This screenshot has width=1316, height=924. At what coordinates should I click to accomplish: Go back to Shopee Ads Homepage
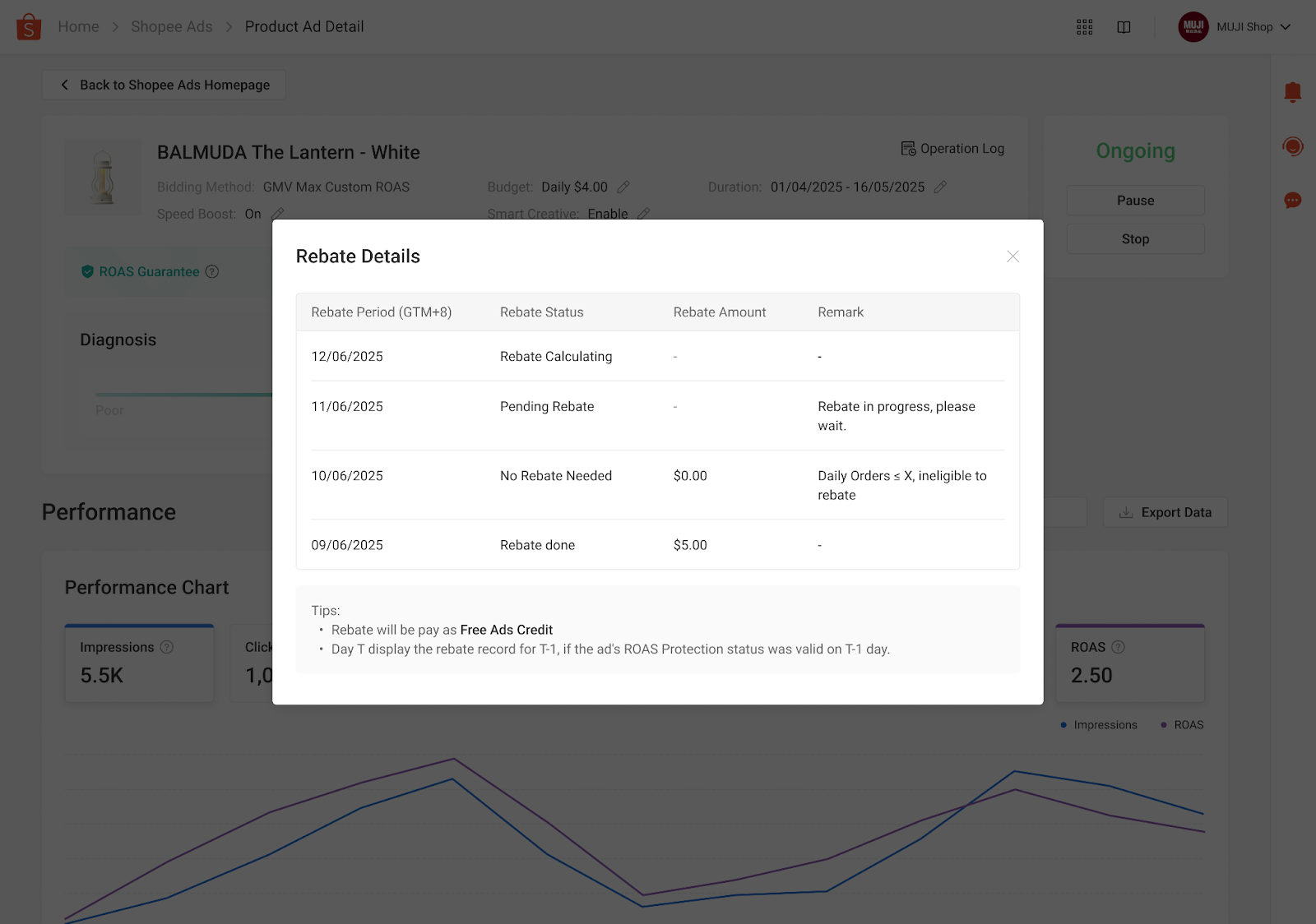(164, 85)
